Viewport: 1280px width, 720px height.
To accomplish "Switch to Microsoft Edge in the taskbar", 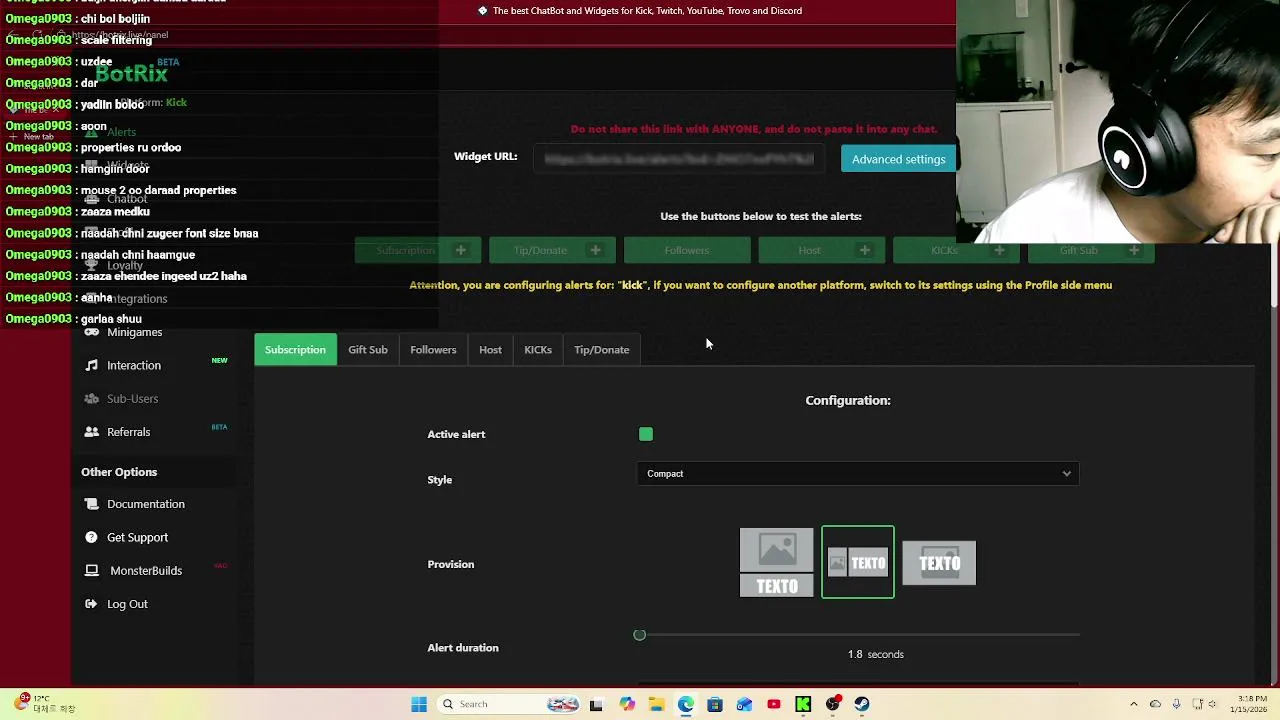I will (686, 704).
